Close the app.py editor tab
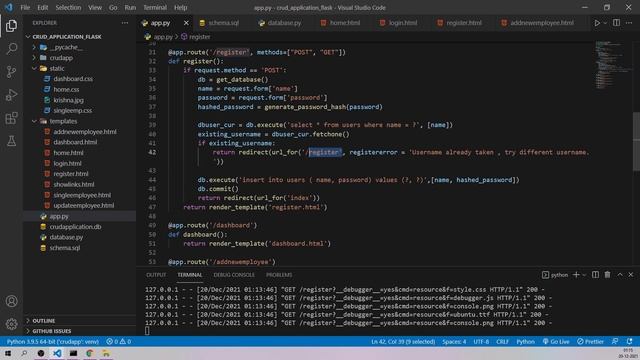Image resolution: width=640 pixels, height=360 pixels. tap(186, 23)
